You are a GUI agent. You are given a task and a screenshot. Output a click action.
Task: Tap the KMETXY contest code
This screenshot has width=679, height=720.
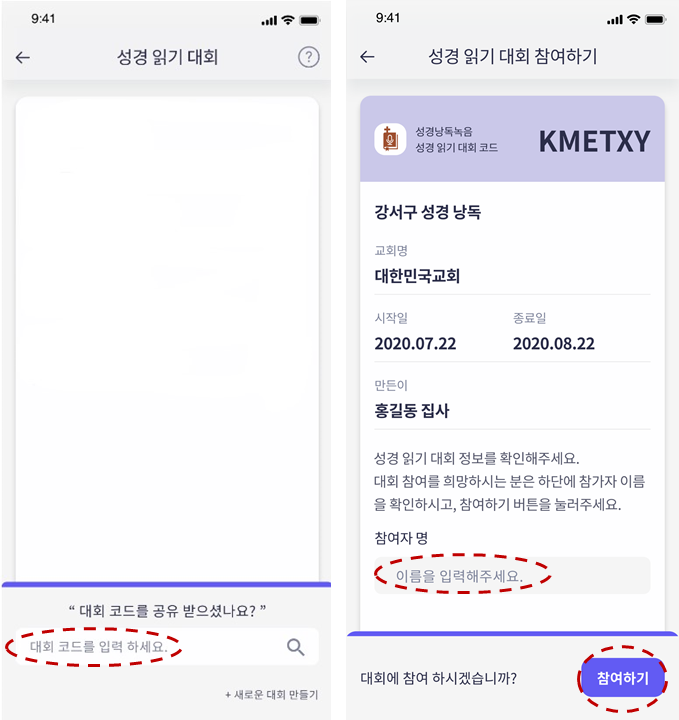pyautogui.click(x=594, y=141)
